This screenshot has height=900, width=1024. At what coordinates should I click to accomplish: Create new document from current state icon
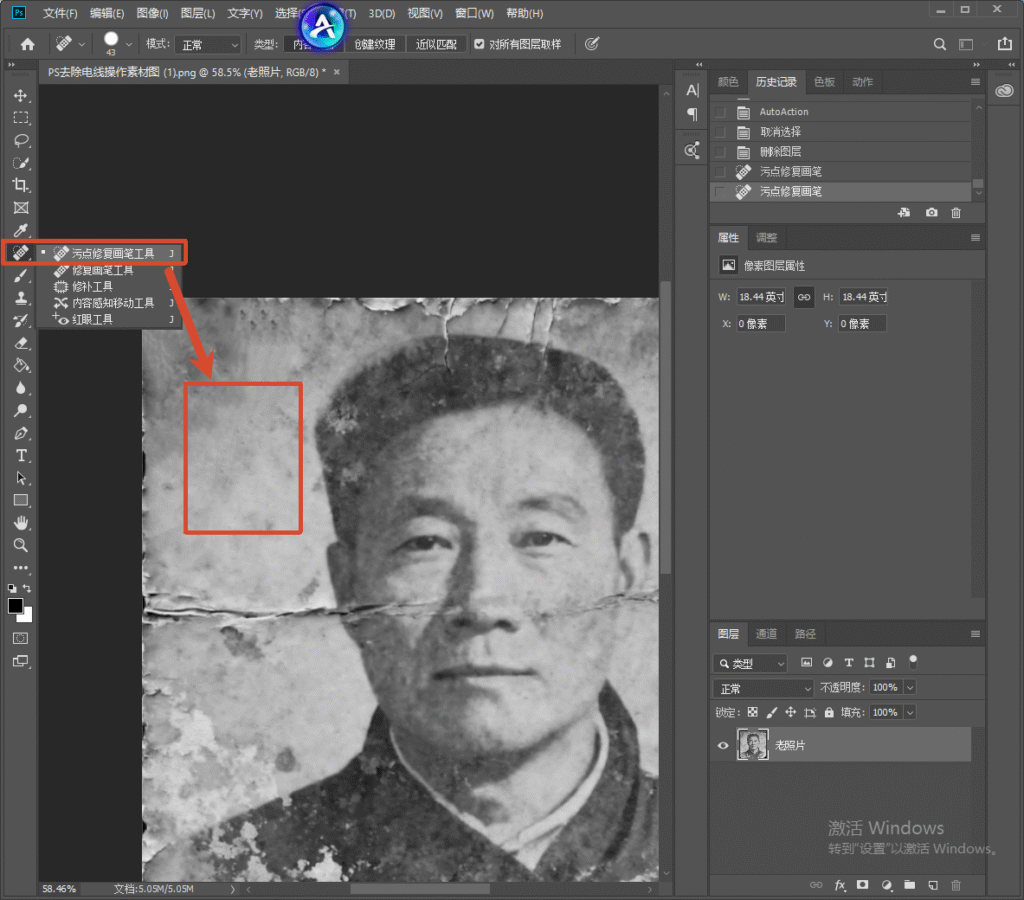point(904,213)
